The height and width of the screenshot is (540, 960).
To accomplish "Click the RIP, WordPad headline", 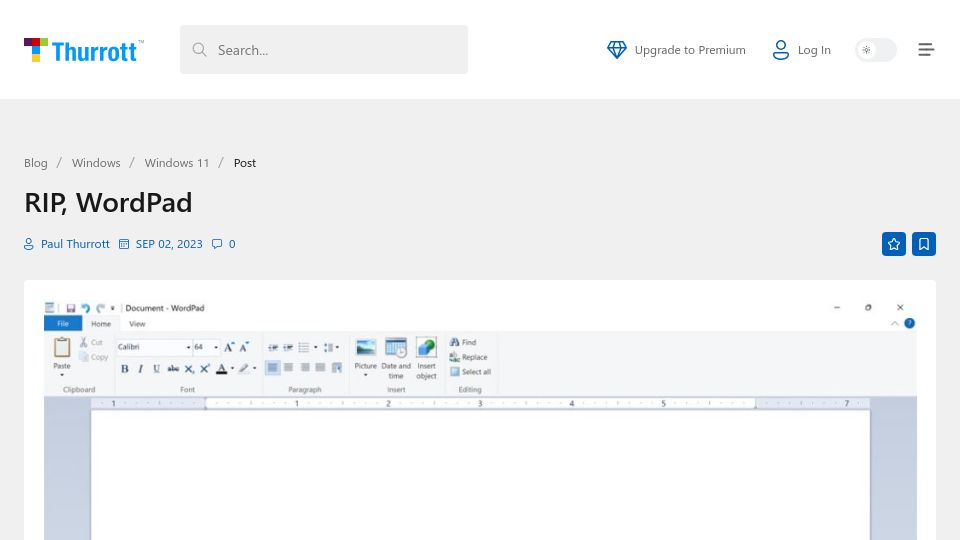I will (108, 202).
